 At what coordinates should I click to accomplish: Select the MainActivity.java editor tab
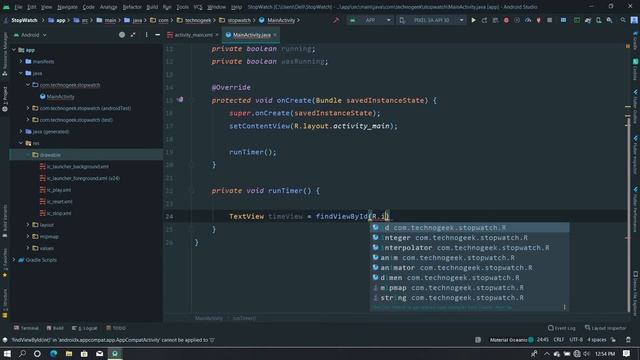coord(251,35)
